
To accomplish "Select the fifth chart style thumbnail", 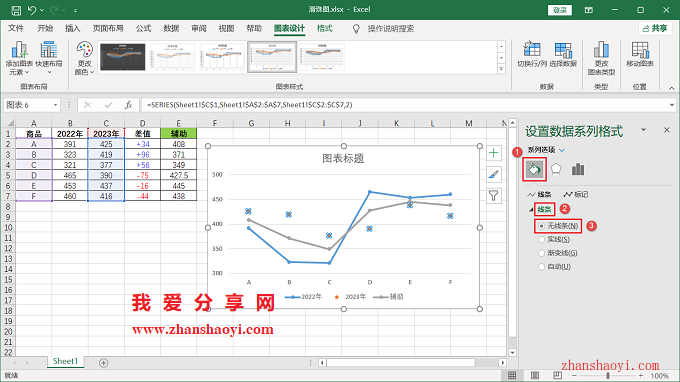I will (x=322, y=57).
